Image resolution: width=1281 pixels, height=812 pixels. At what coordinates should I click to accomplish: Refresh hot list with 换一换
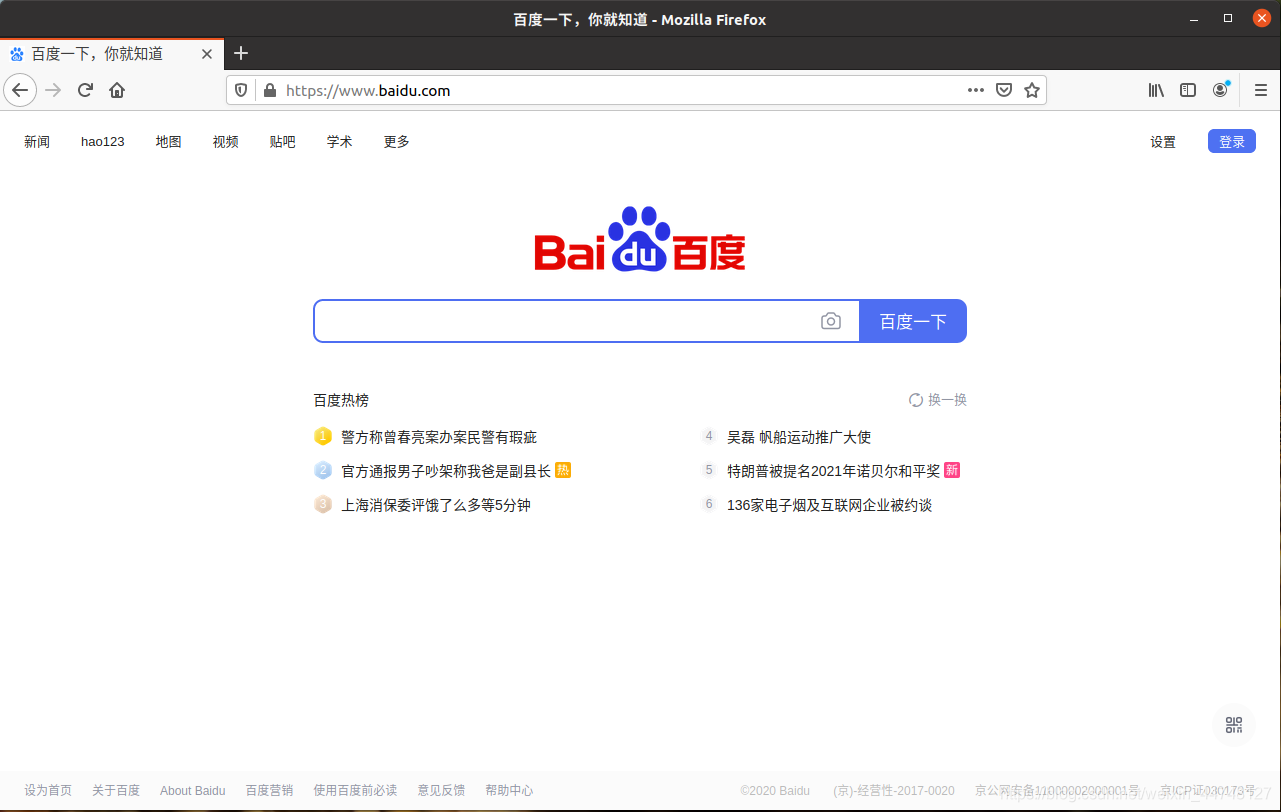[938, 400]
